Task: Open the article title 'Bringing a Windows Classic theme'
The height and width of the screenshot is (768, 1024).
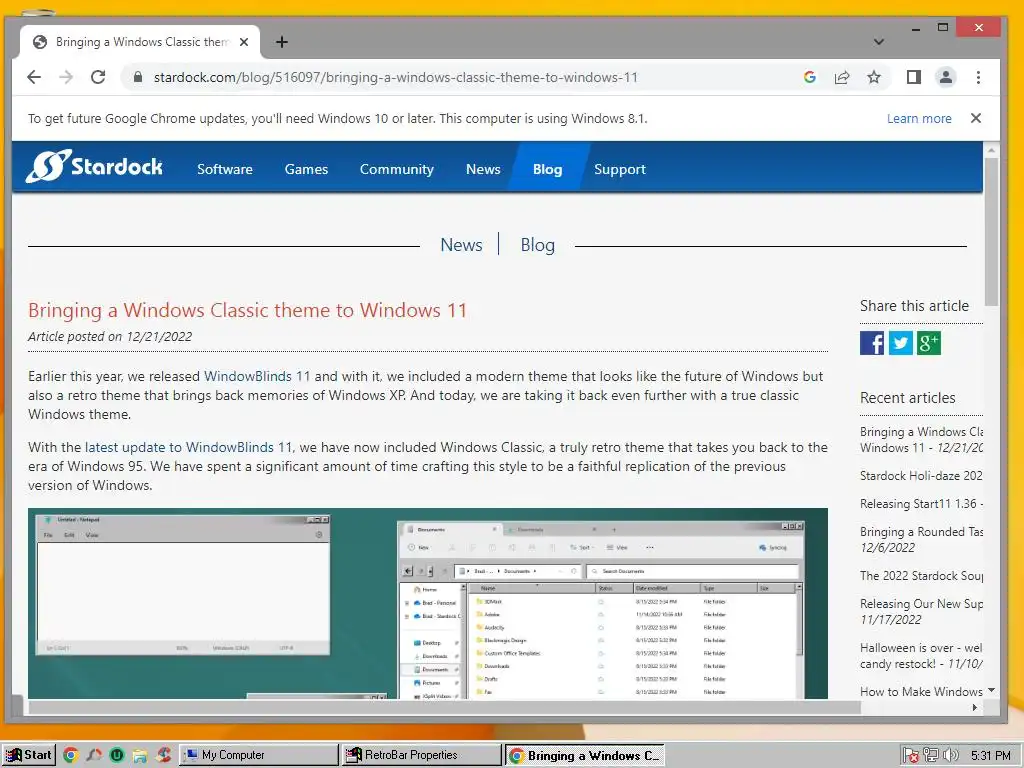Action: (248, 310)
